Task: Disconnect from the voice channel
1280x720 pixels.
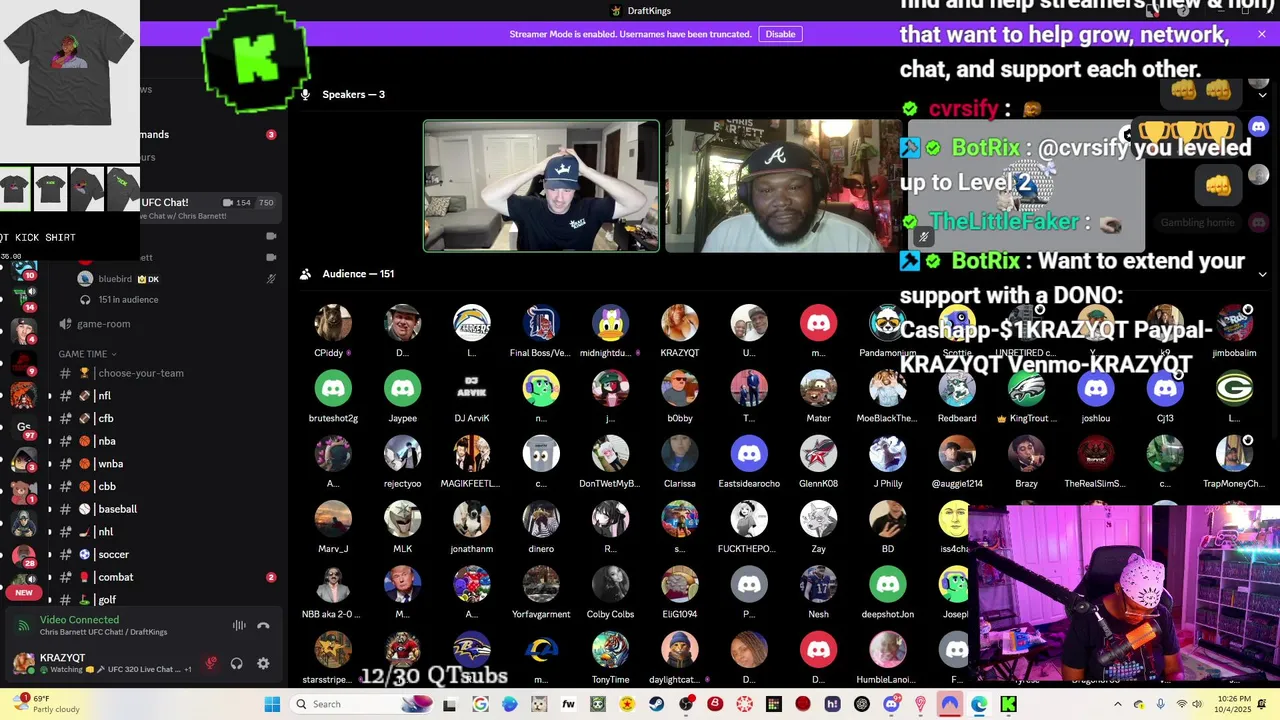Action: point(263,626)
